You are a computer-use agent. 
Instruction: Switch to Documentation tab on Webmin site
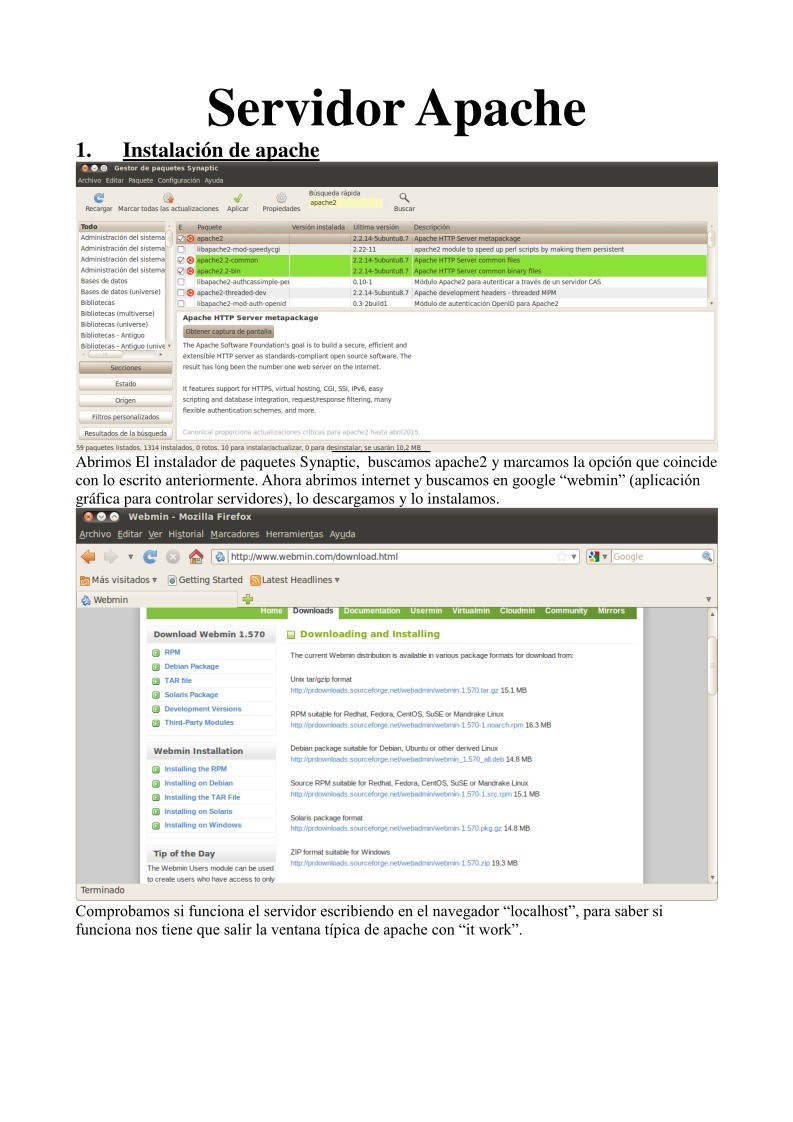(x=371, y=611)
